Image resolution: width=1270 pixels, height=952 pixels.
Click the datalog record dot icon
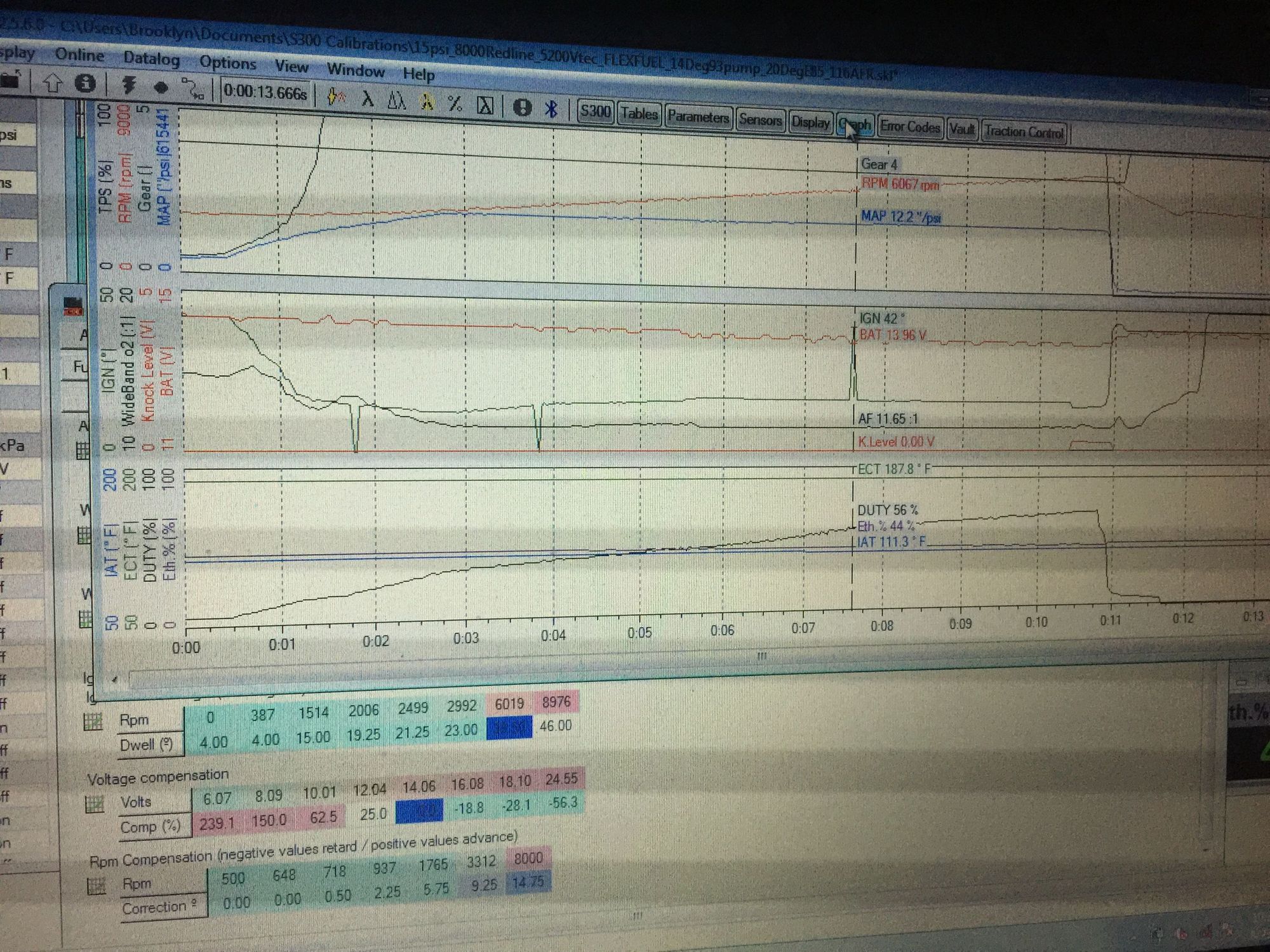coord(161,88)
